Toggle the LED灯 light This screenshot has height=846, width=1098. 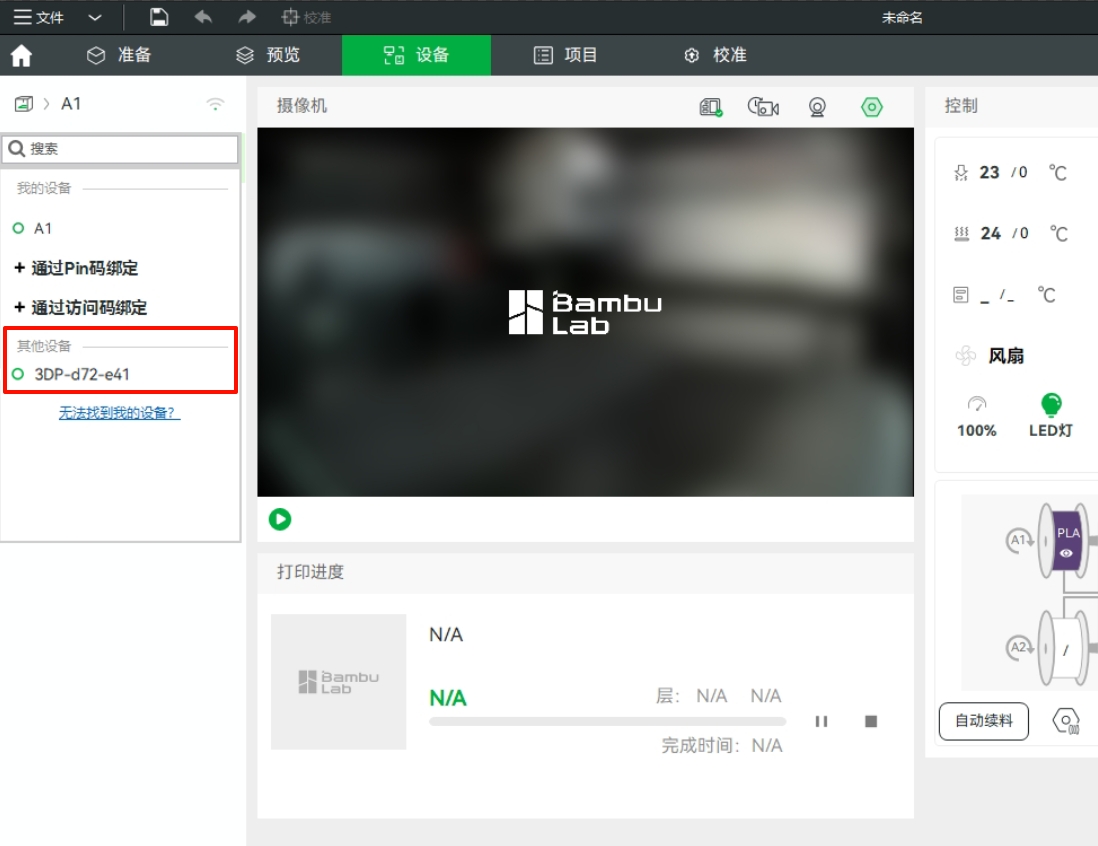click(x=1051, y=416)
